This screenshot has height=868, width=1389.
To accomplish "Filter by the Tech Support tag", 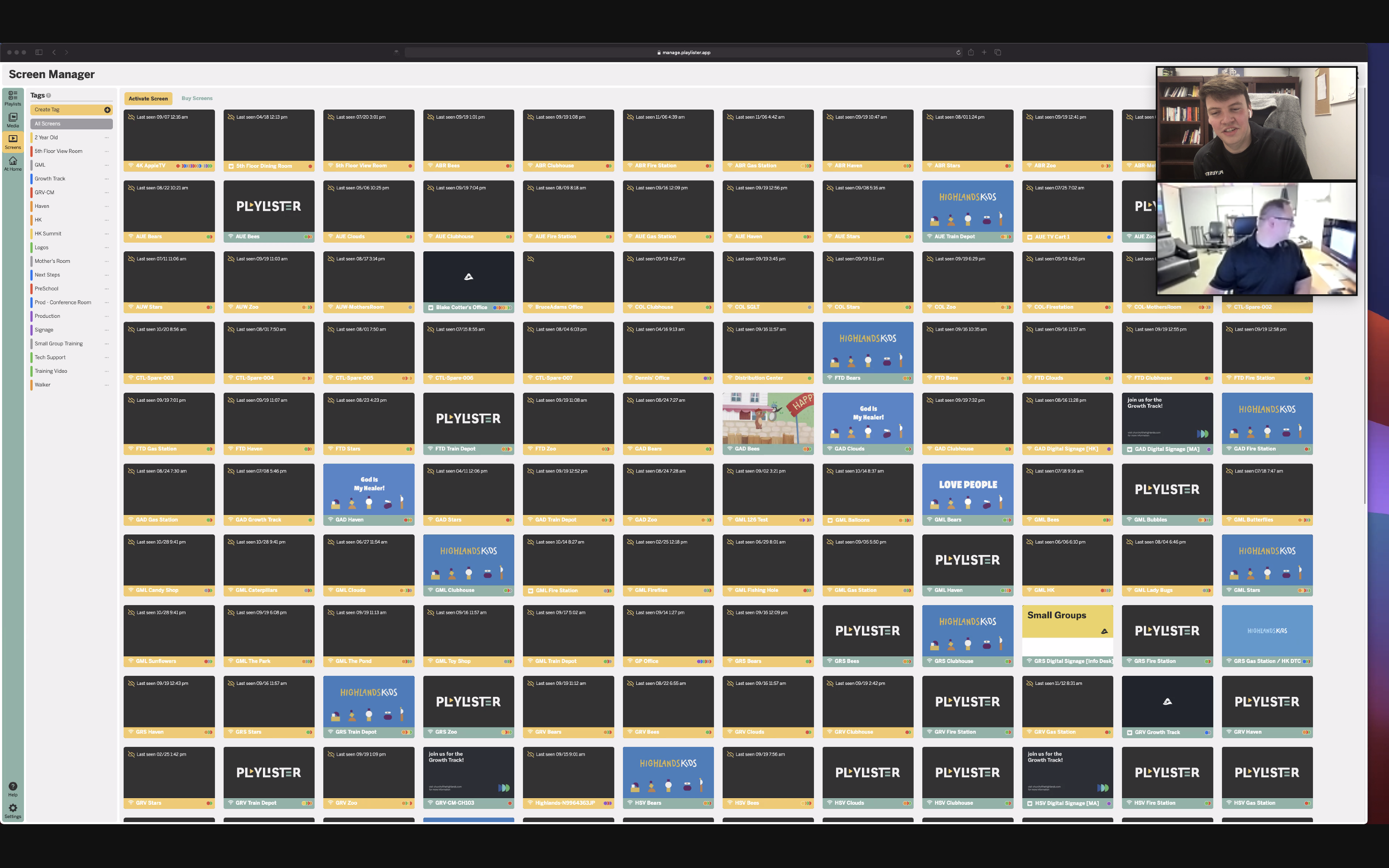I will pos(50,358).
